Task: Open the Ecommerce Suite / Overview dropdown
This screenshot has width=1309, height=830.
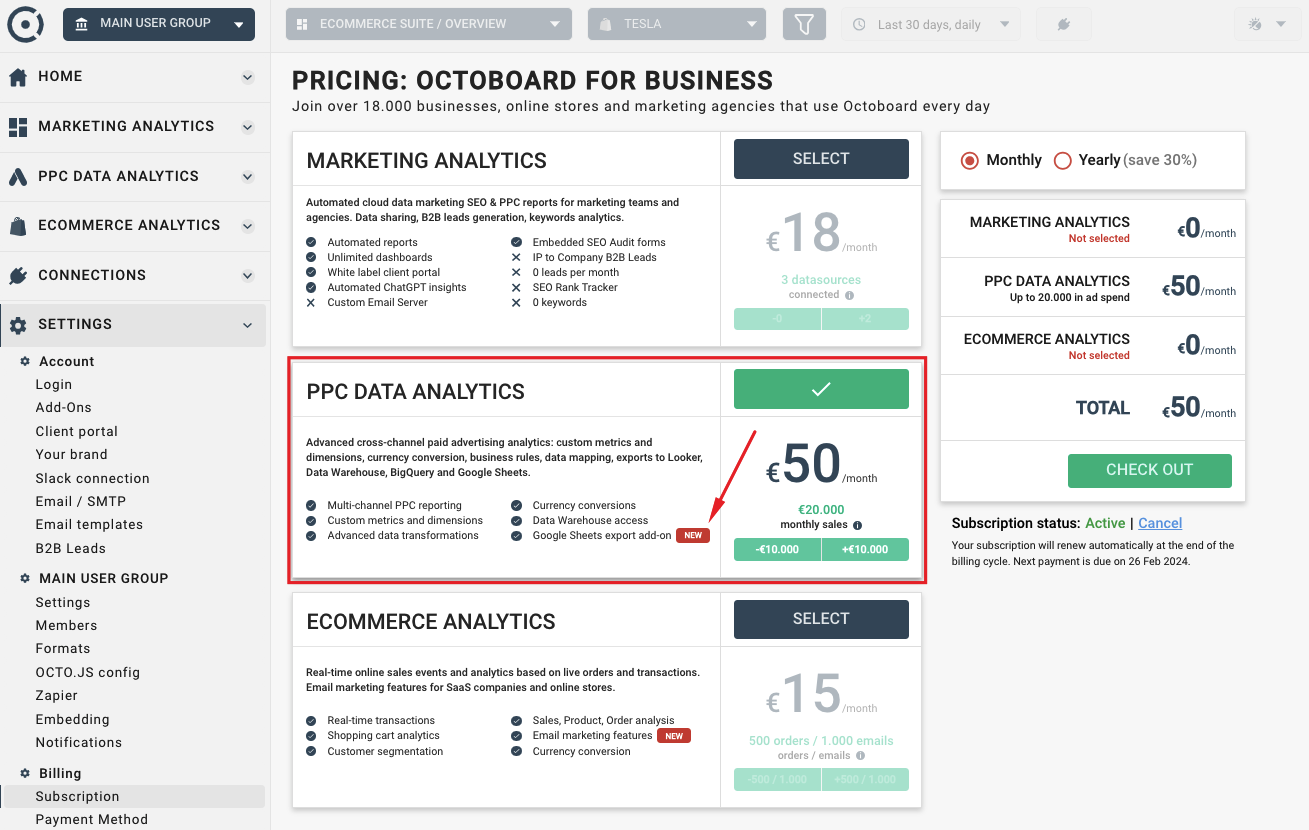Action: (429, 24)
